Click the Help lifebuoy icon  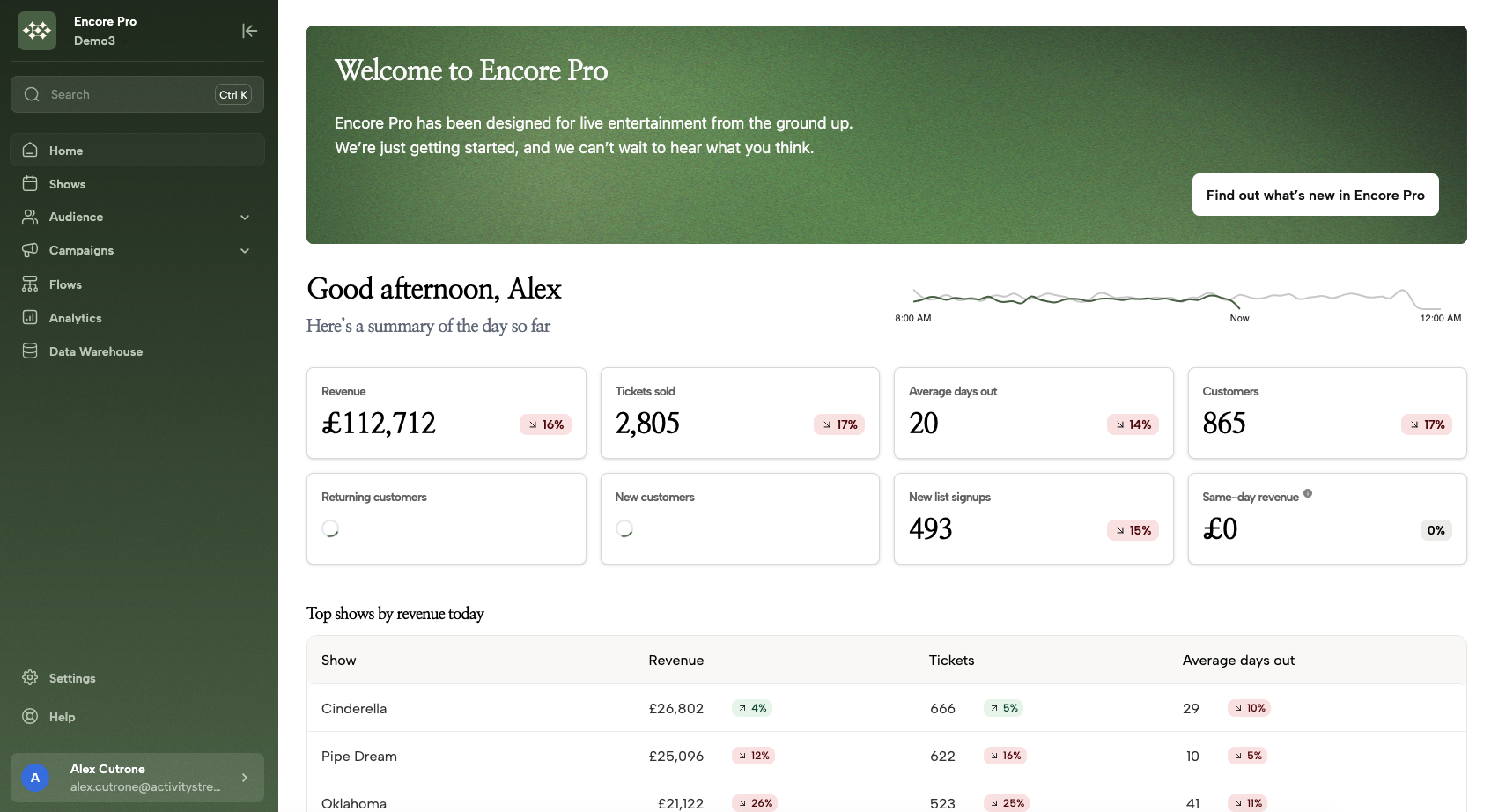click(30, 716)
